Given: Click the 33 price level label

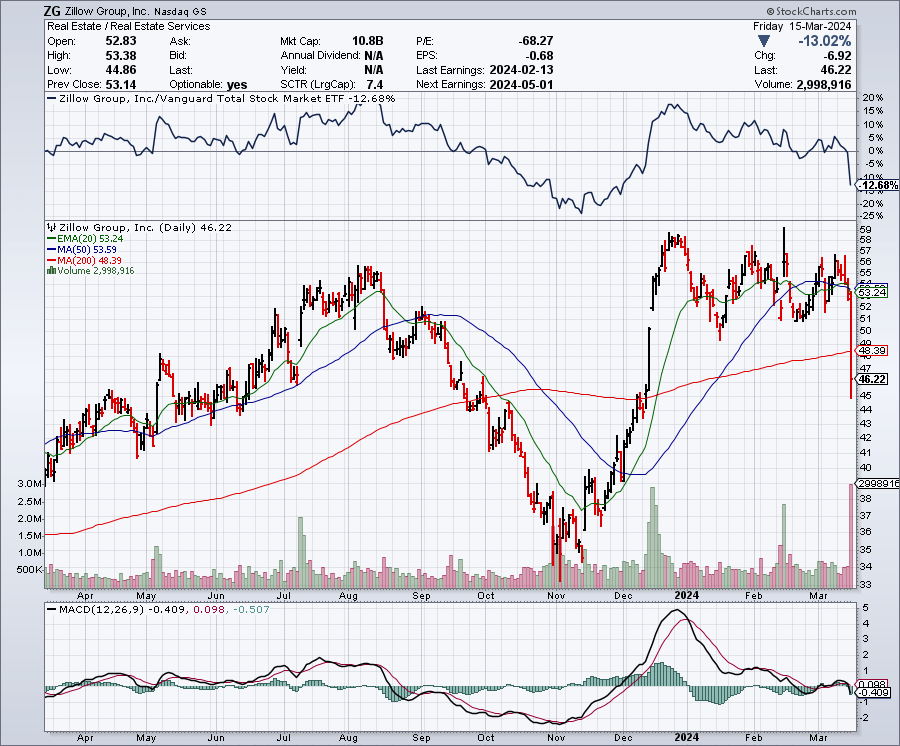Looking at the screenshot, I should (866, 585).
